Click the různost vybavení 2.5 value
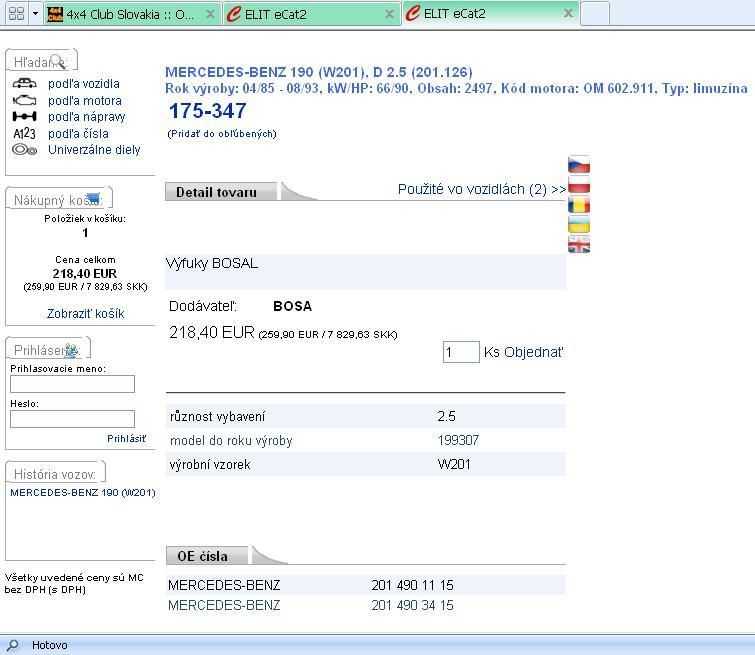 tap(446, 416)
